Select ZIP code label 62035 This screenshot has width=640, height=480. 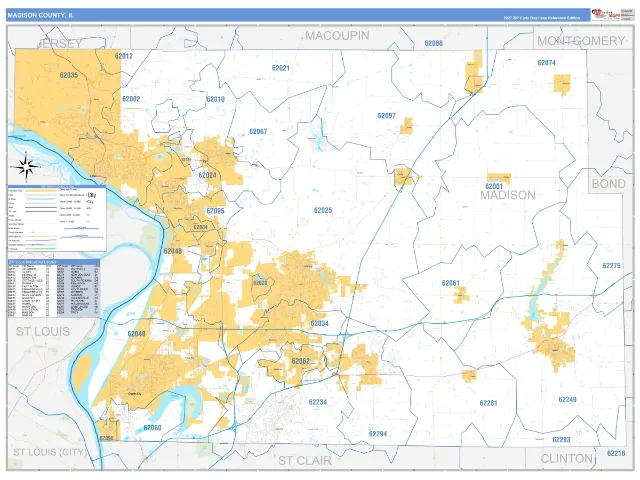pyautogui.click(x=69, y=75)
